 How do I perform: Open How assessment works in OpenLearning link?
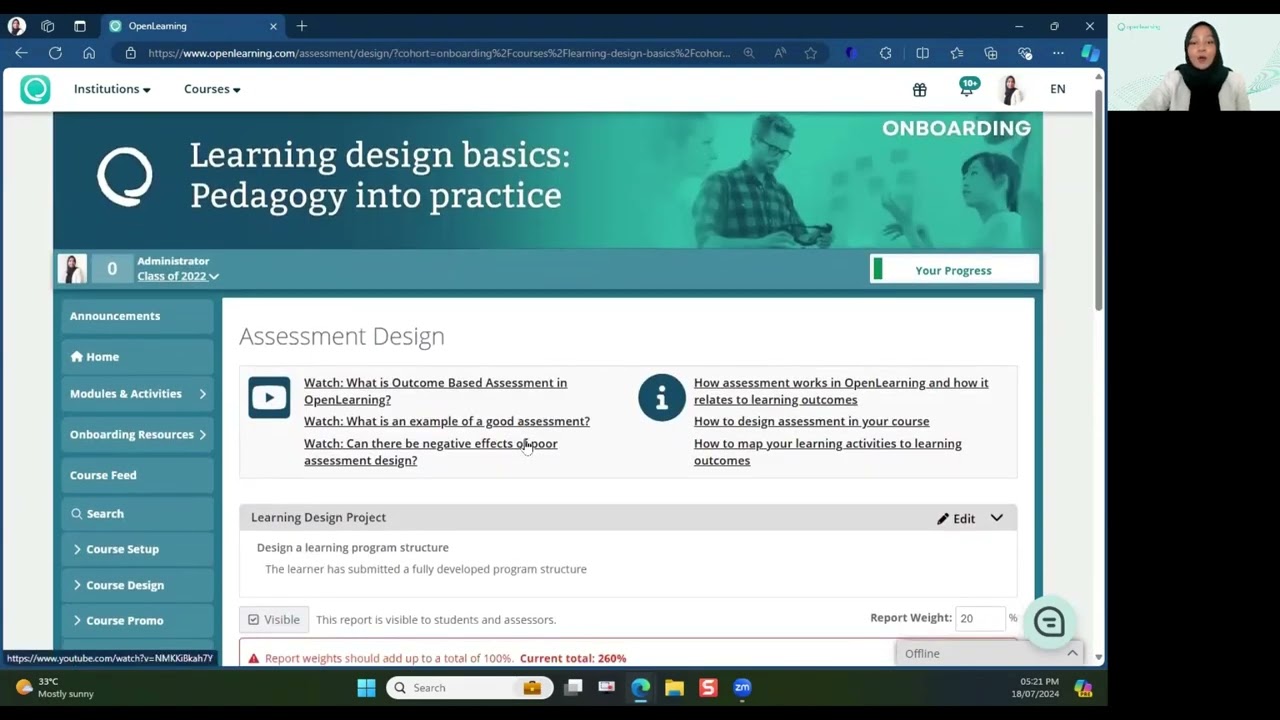pos(841,391)
